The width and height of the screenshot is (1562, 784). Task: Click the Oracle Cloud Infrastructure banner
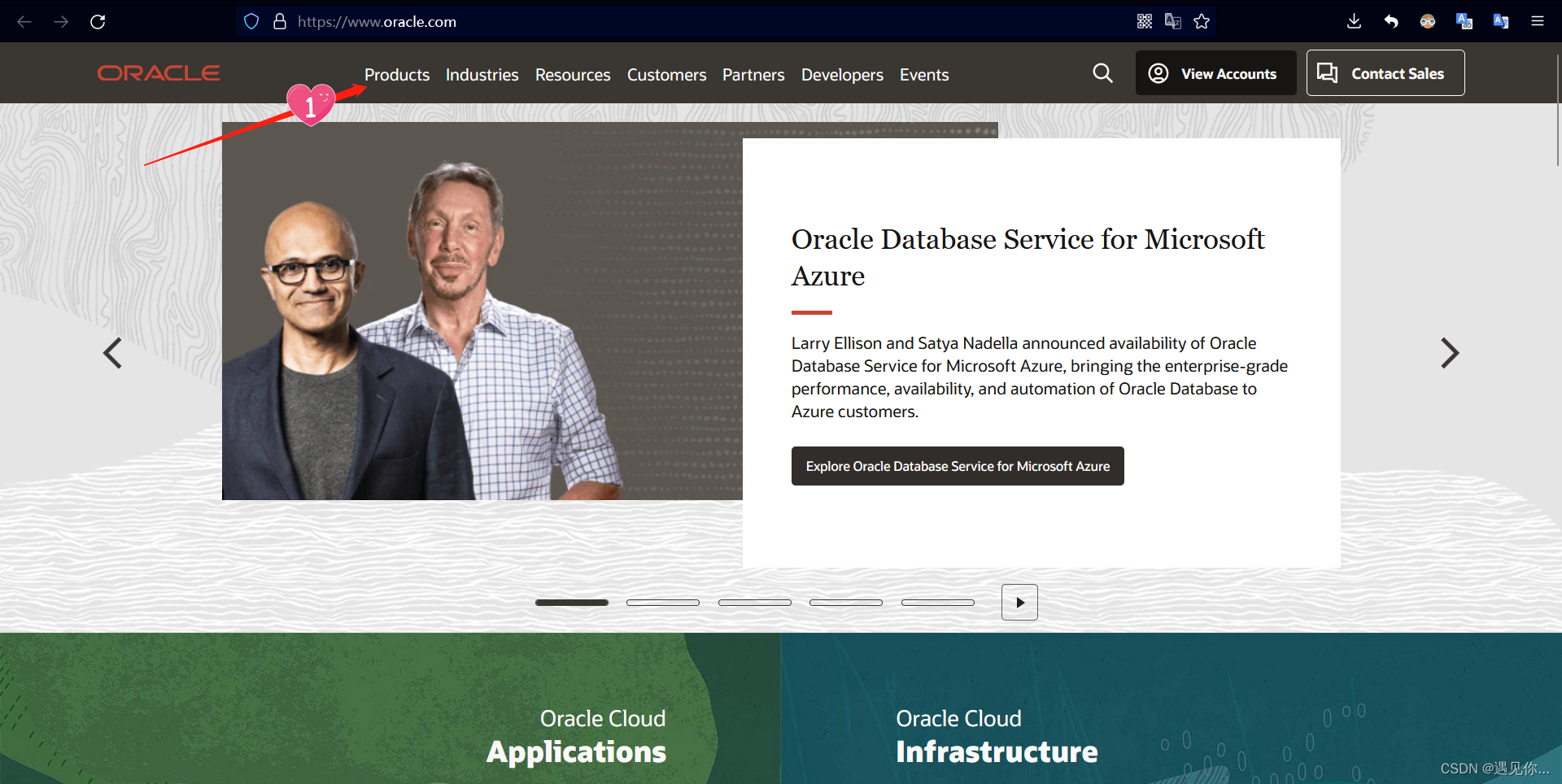[1171, 708]
